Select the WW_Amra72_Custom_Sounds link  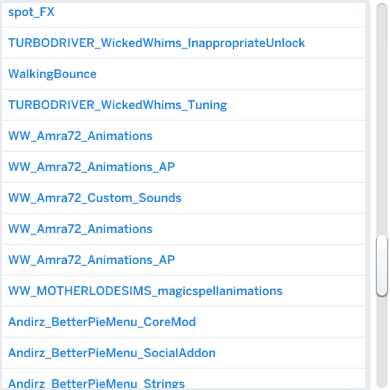coord(95,198)
